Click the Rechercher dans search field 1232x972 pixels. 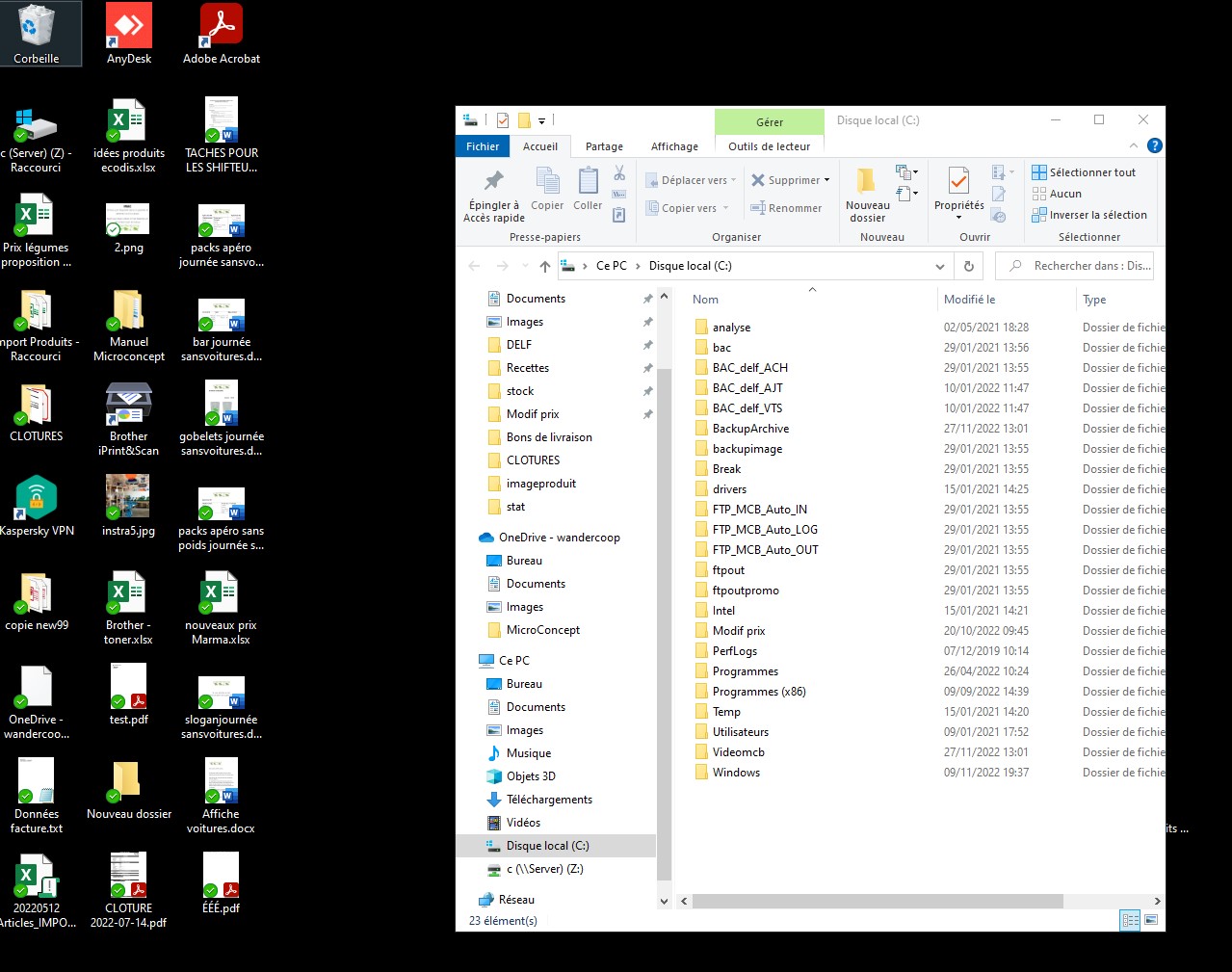point(1074,266)
